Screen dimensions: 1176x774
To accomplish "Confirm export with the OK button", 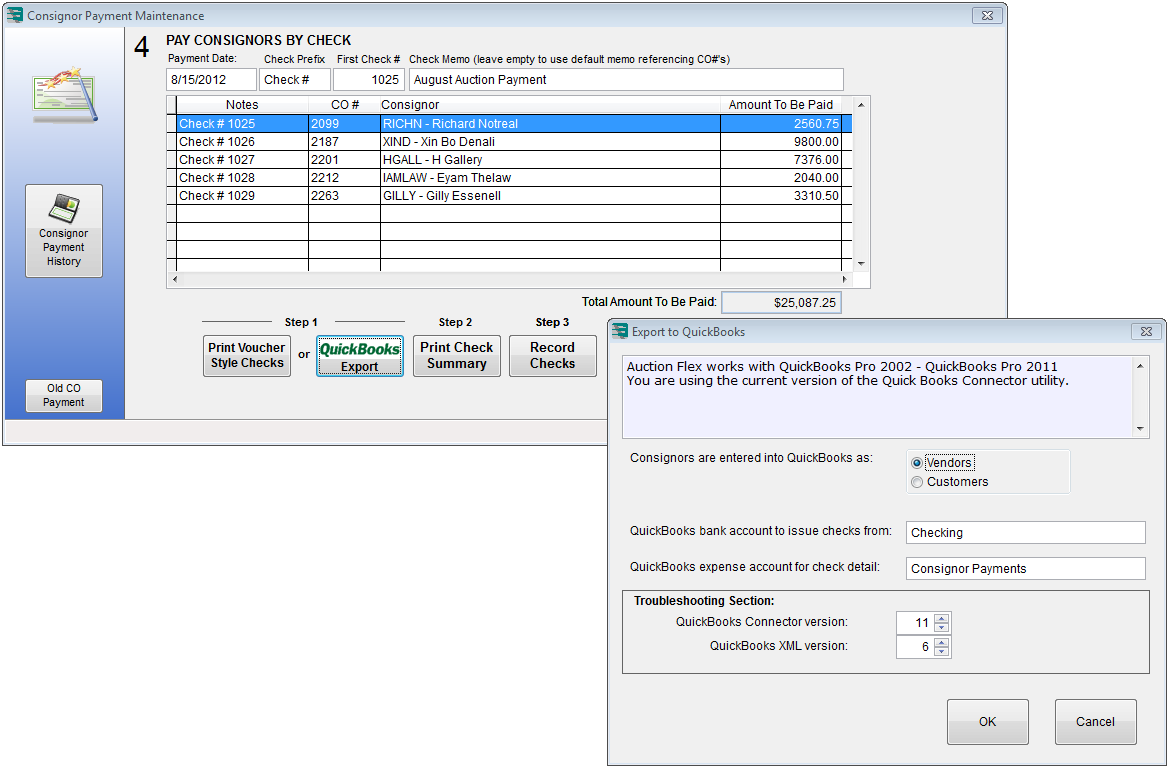I will [987, 722].
